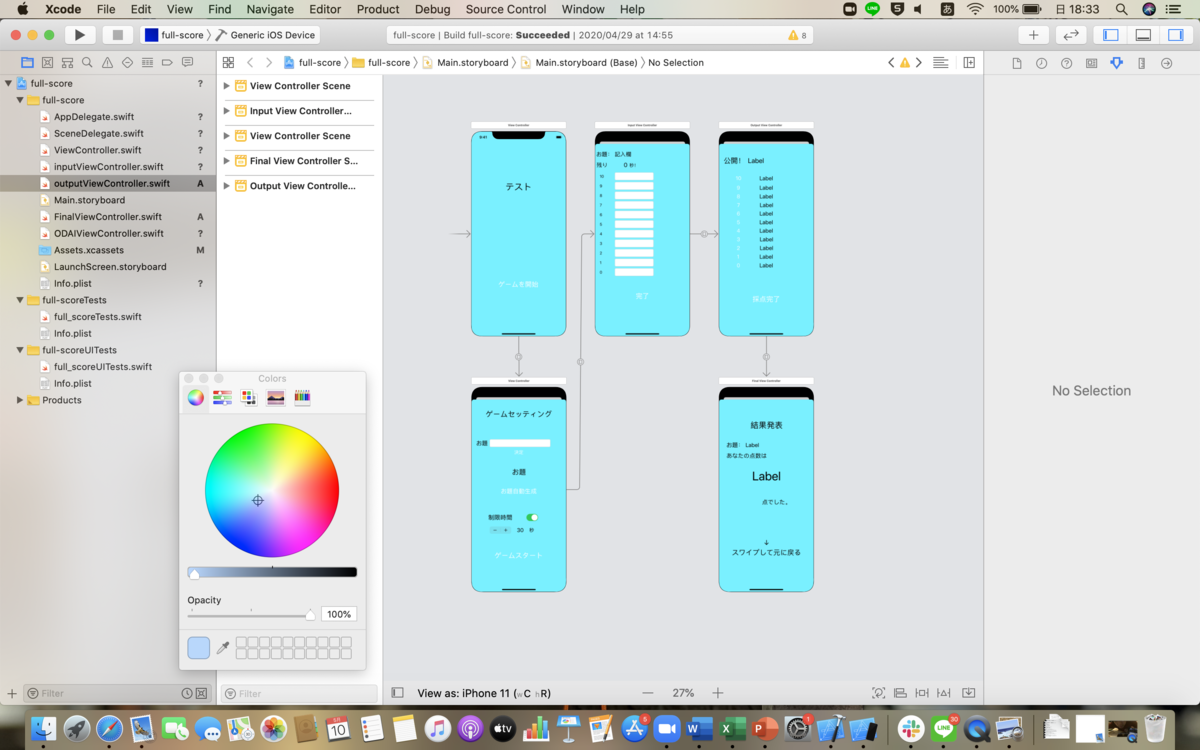Open the full-score scheme selector
1200x750 pixels.
pyautogui.click(x=174, y=35)
